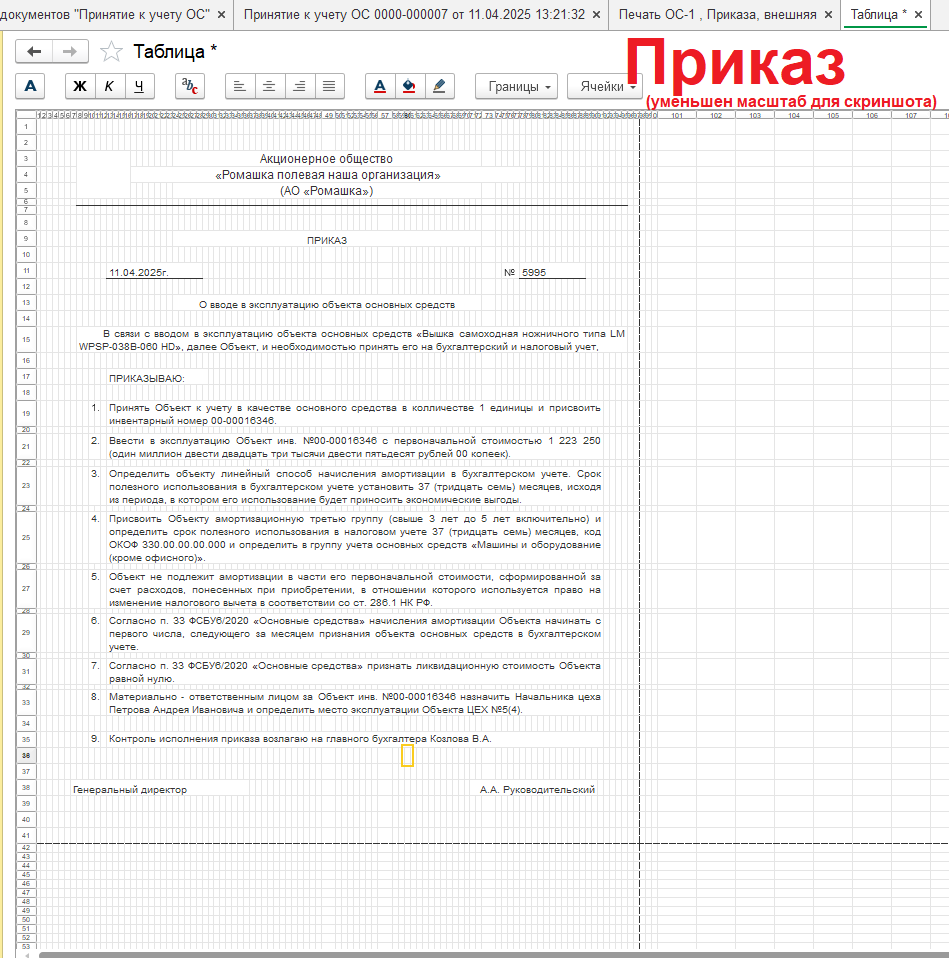Align text center
This screenshot has width=949, height=958.
(x=269, y=86)
